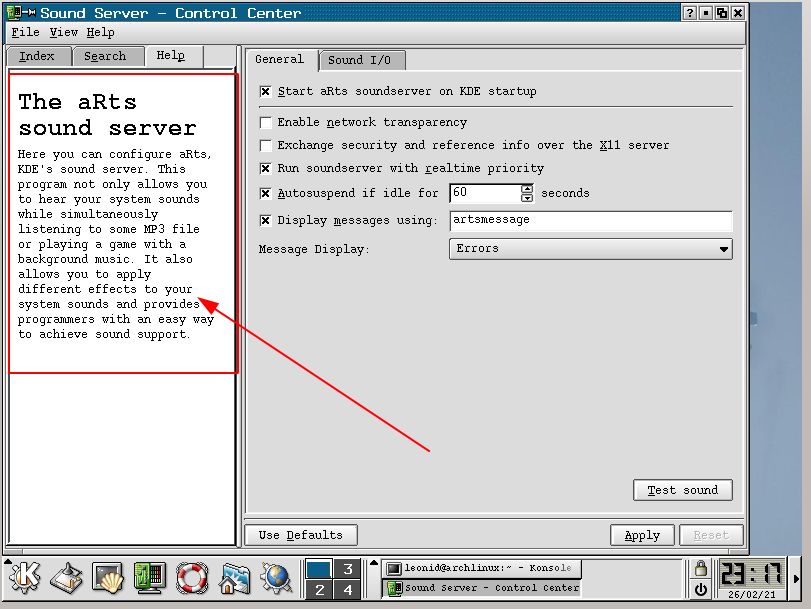
Task: Open the Control Center panel icon
Action: [149, 577]
